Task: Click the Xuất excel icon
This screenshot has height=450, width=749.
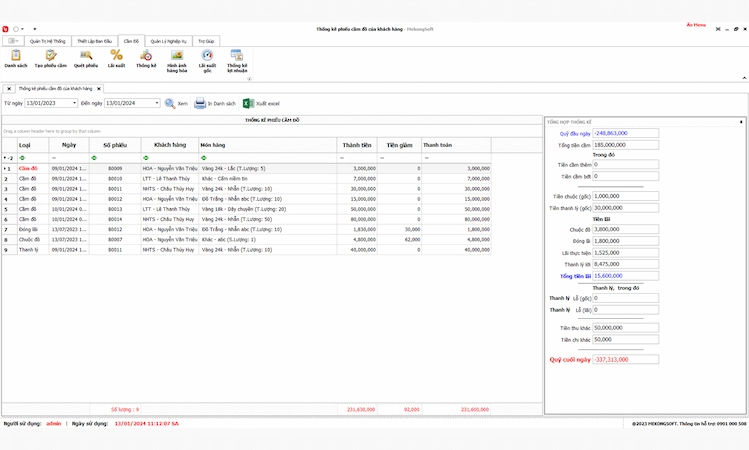Action: [x=248, y=103]
